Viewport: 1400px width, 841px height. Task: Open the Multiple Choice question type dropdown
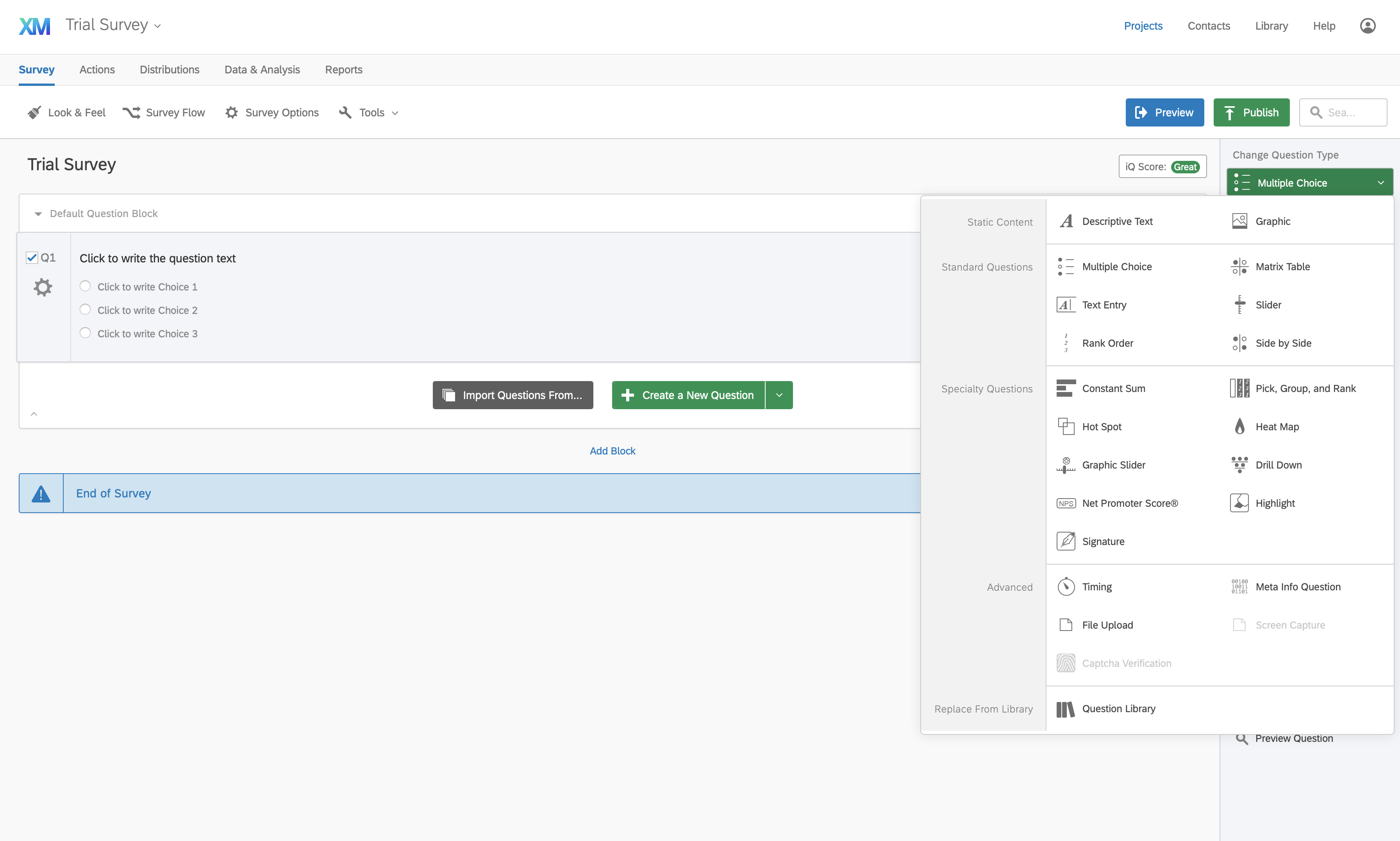[1309, 183]
